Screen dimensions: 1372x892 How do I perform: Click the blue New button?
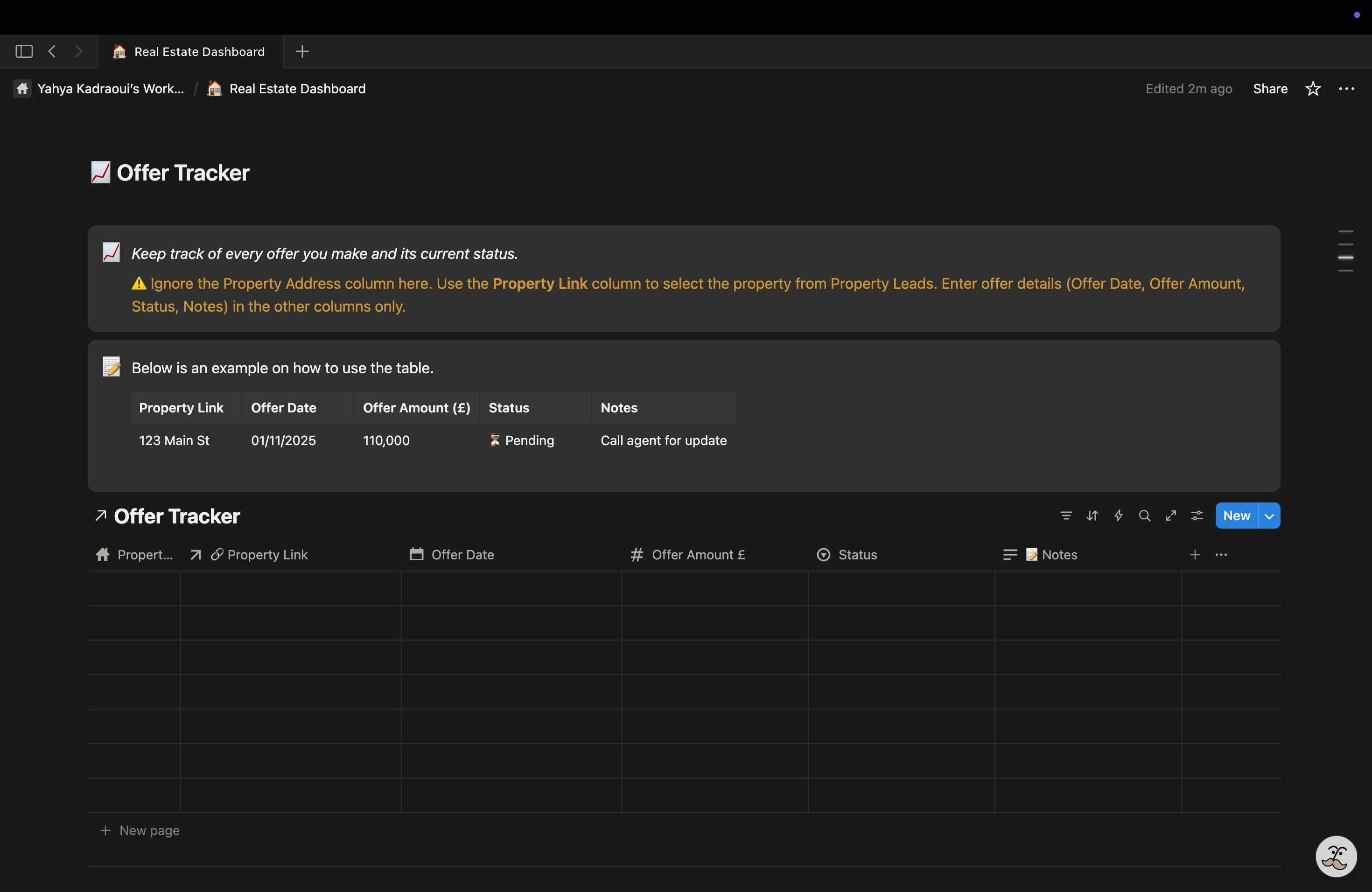[1236, 516]
